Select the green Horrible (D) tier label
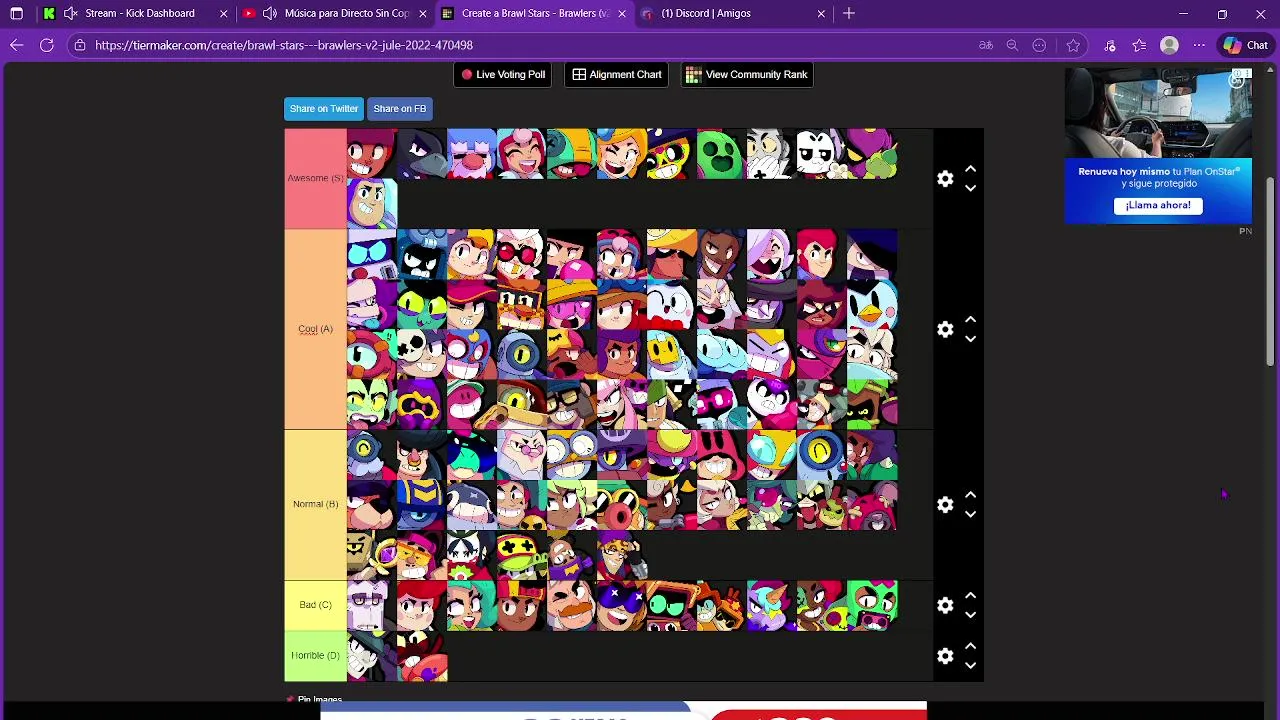This screenshot has height=720, width=1280. (x=315, y=655)
